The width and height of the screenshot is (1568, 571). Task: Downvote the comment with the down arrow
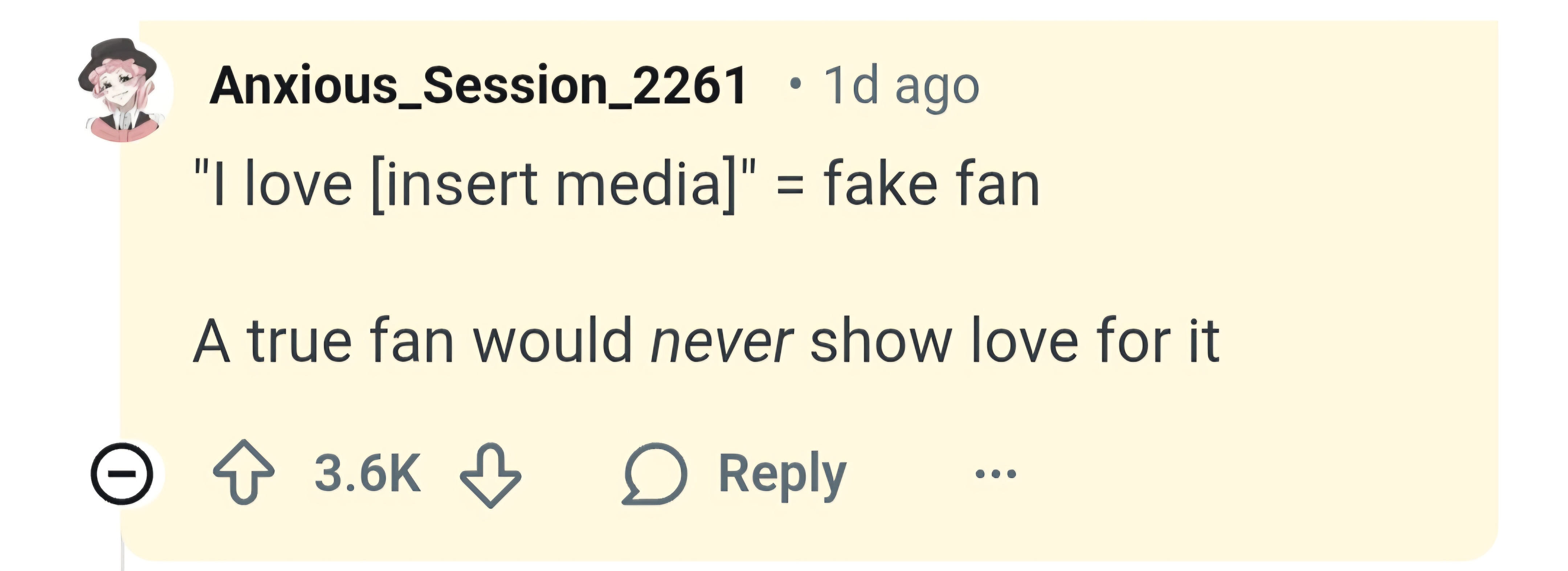click(x=490, y=475)
